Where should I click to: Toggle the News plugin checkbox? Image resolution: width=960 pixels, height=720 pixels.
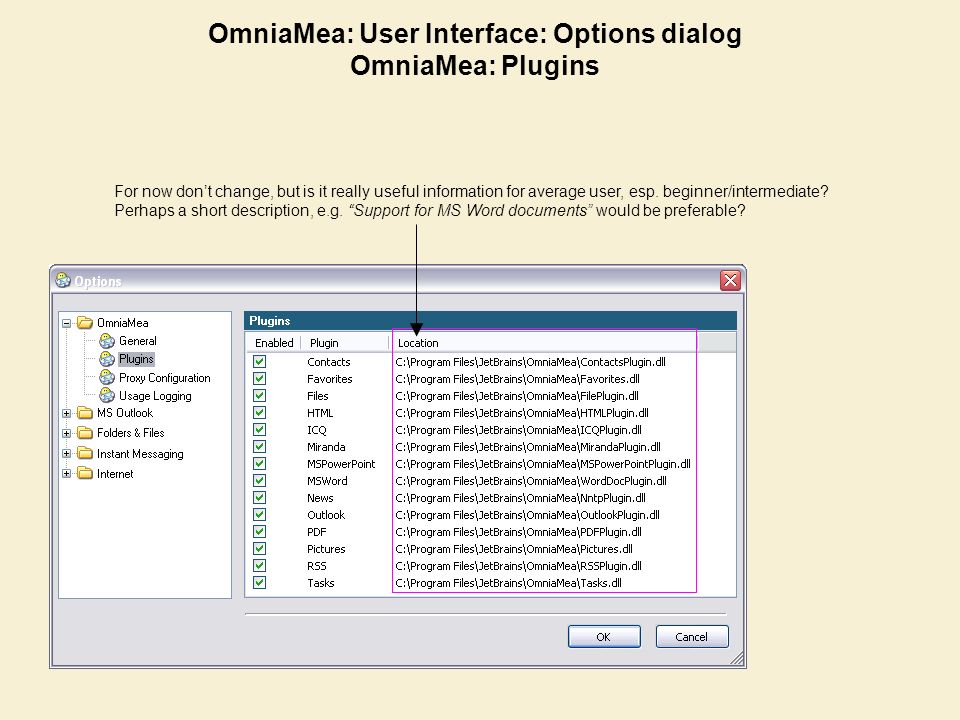(x=260, y=498)
